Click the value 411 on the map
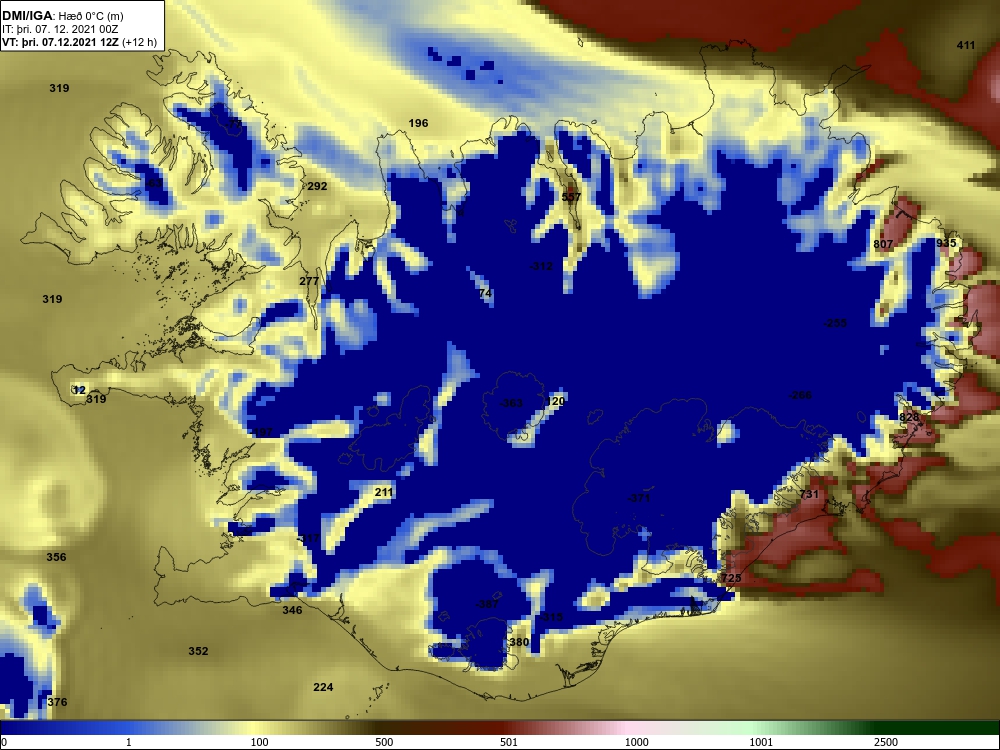Image resolution: width=1000 pixels, height=750 pixels. pos(966,45)
